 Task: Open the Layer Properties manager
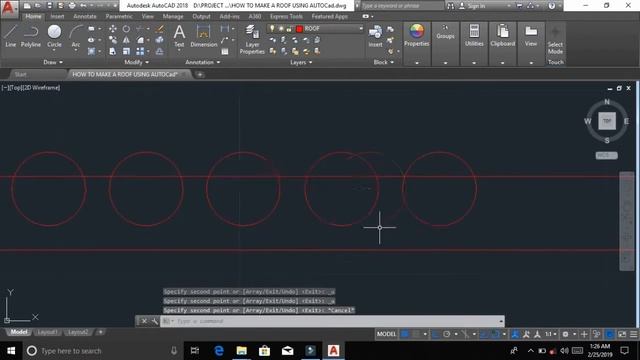click(x=252, y=39)
